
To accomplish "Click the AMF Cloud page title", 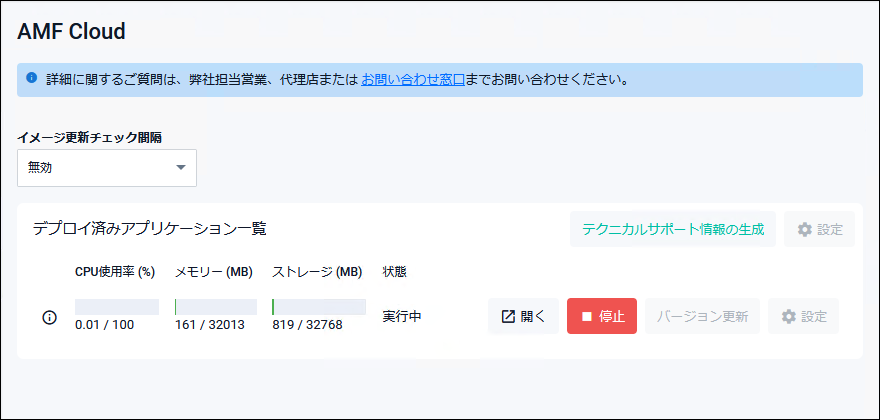I will pos(71,31).
